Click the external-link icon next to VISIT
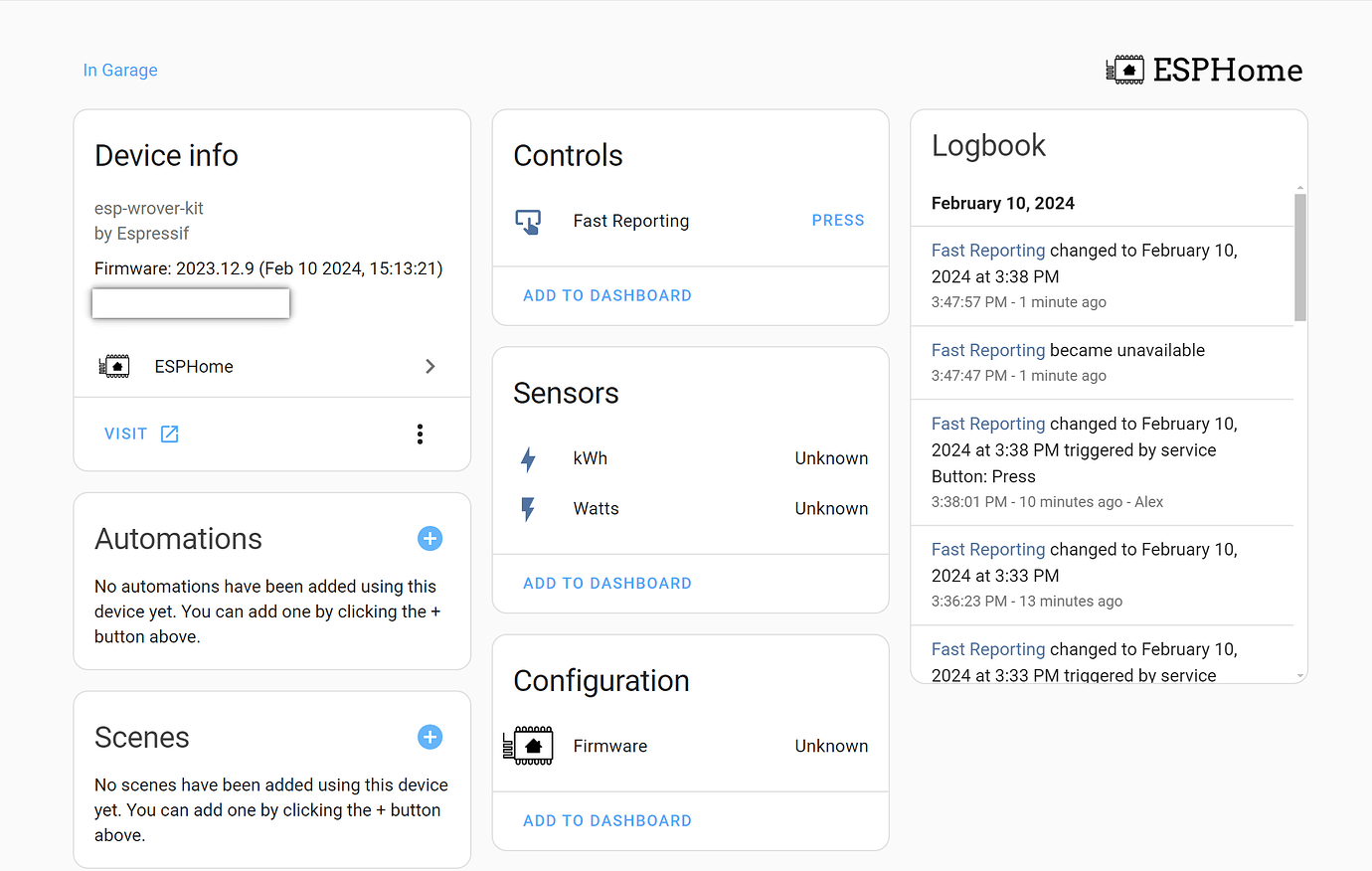Viewport: 1372px width, 871px height. [x=168, y=434]
